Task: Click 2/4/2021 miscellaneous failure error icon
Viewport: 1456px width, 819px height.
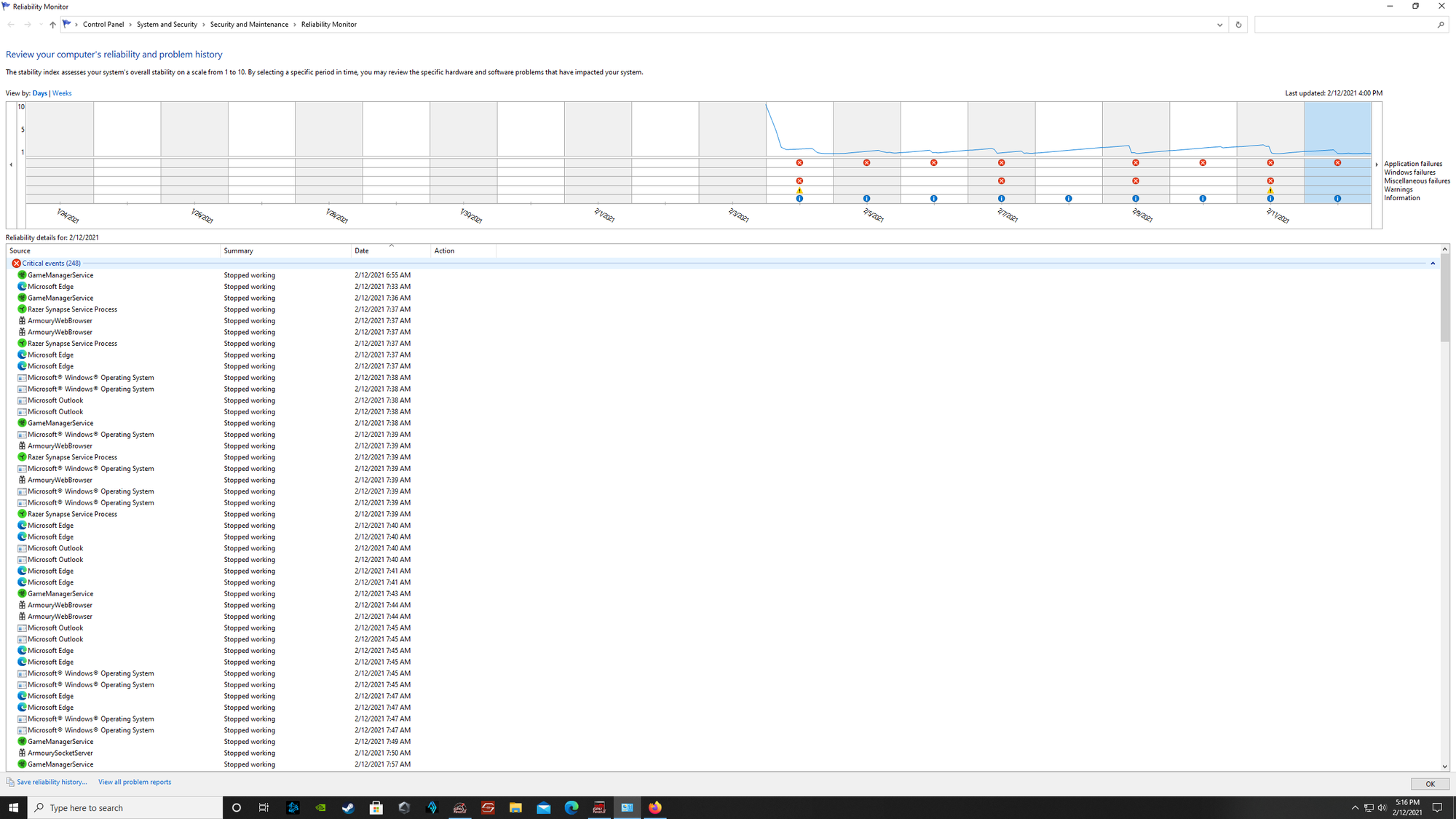Action: pos(799,181)
